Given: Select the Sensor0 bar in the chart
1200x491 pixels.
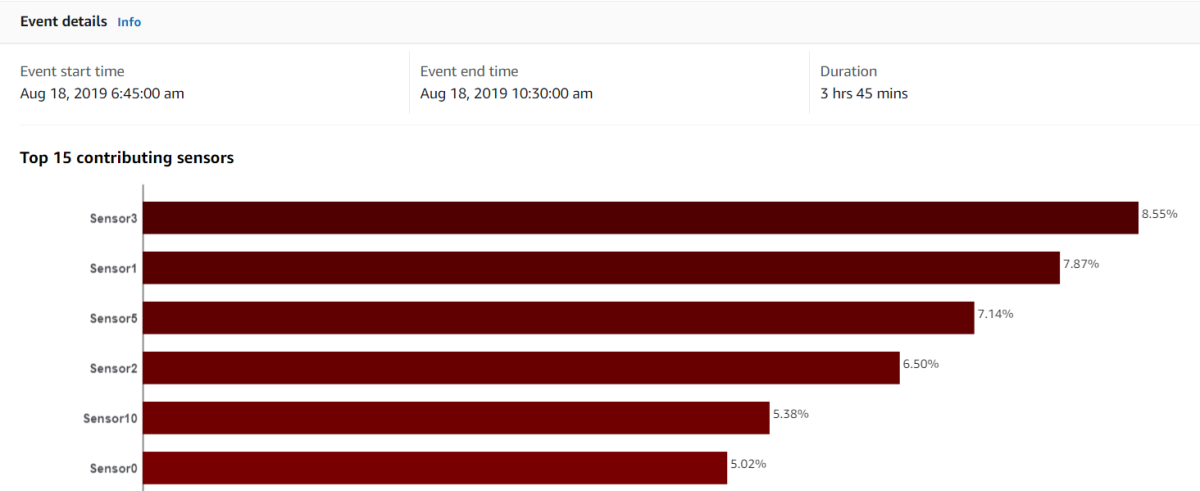Looking at the screenshot, I should tap(436, 468).
